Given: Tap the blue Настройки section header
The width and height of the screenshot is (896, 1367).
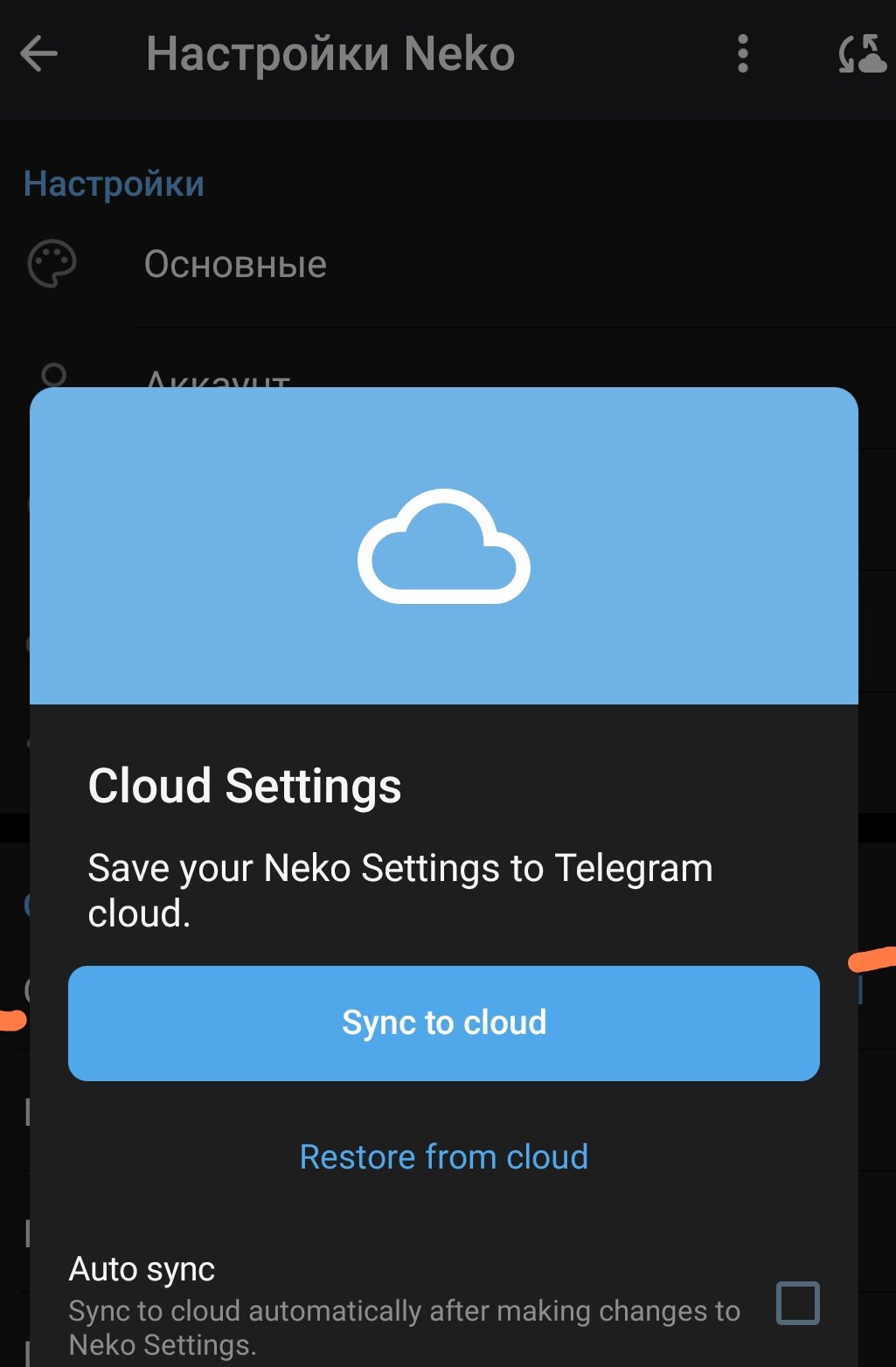Looking at the screenshot, I should pos(114,184).
